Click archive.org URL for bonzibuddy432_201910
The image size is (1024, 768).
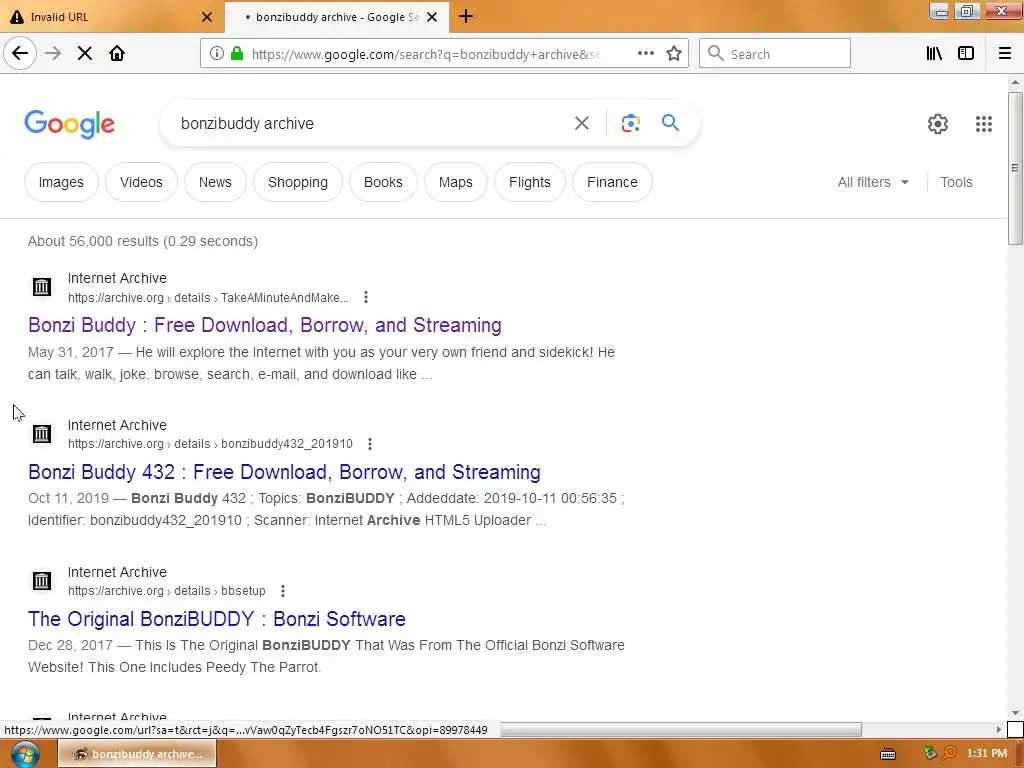[210, 444]
